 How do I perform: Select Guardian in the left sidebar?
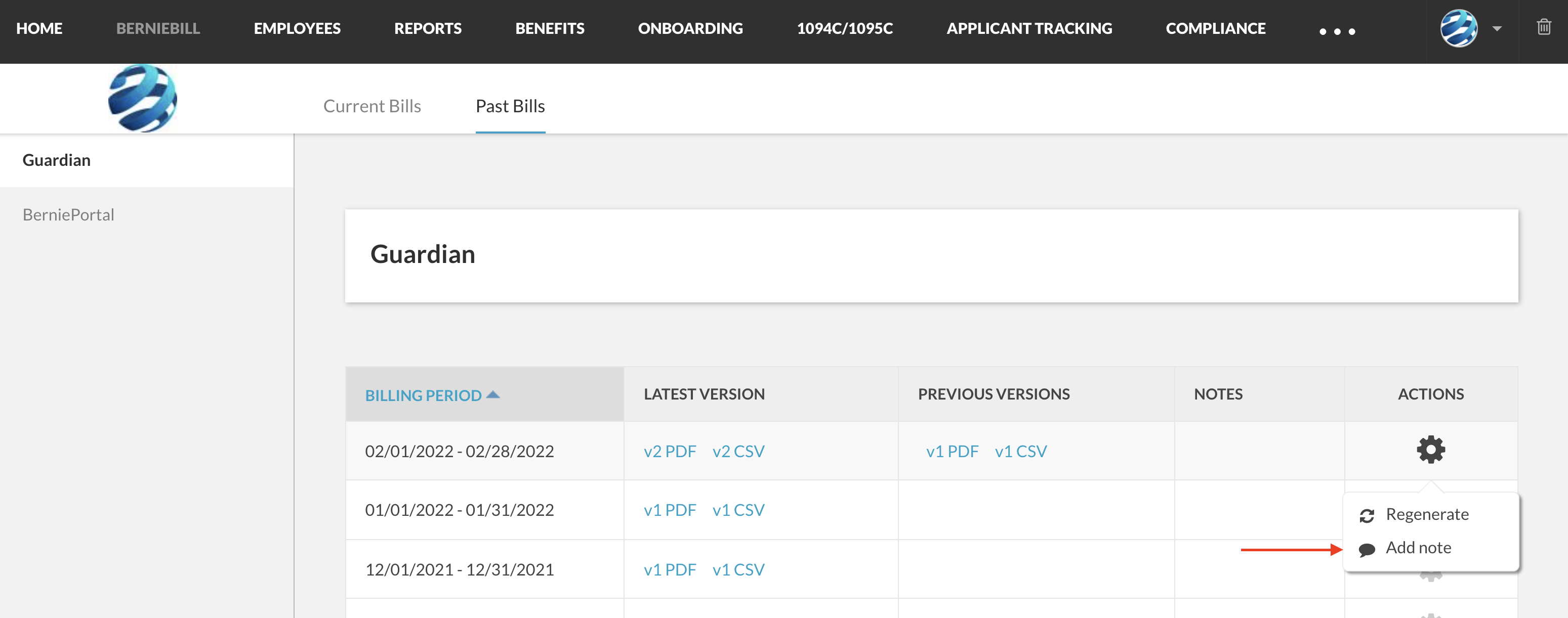point(147,160)
